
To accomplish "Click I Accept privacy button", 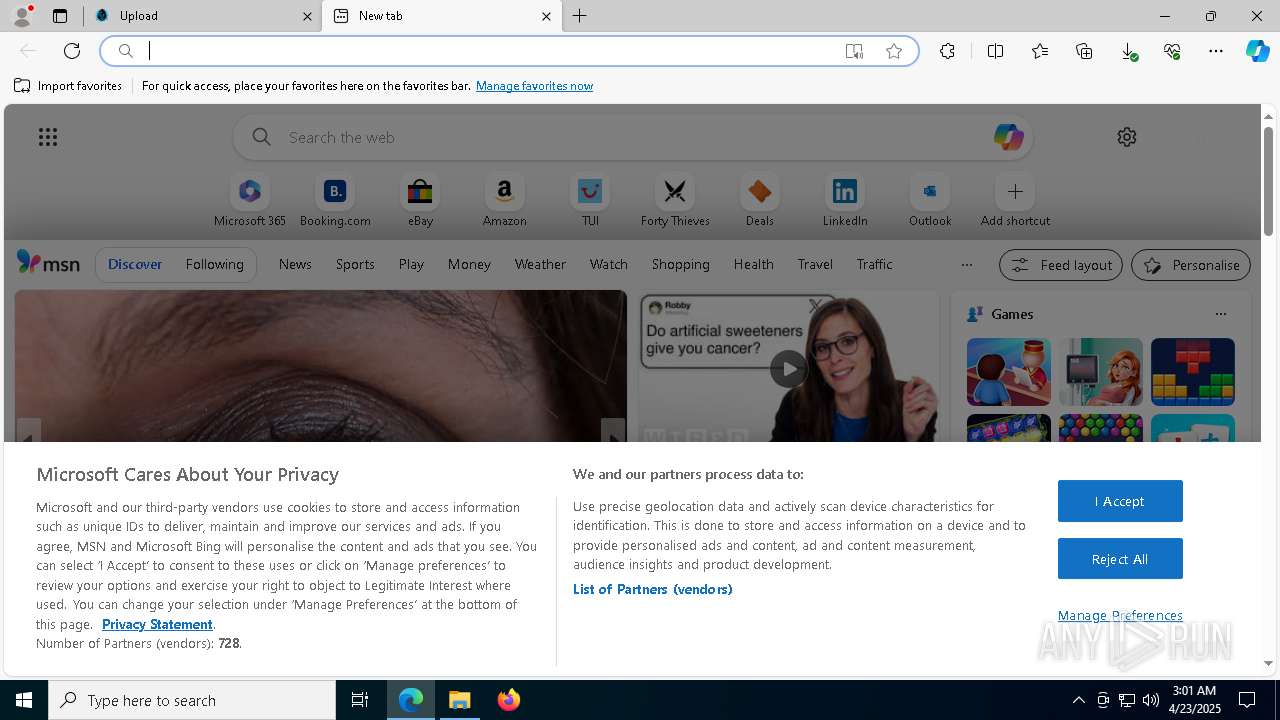I will pos(1120,501).
